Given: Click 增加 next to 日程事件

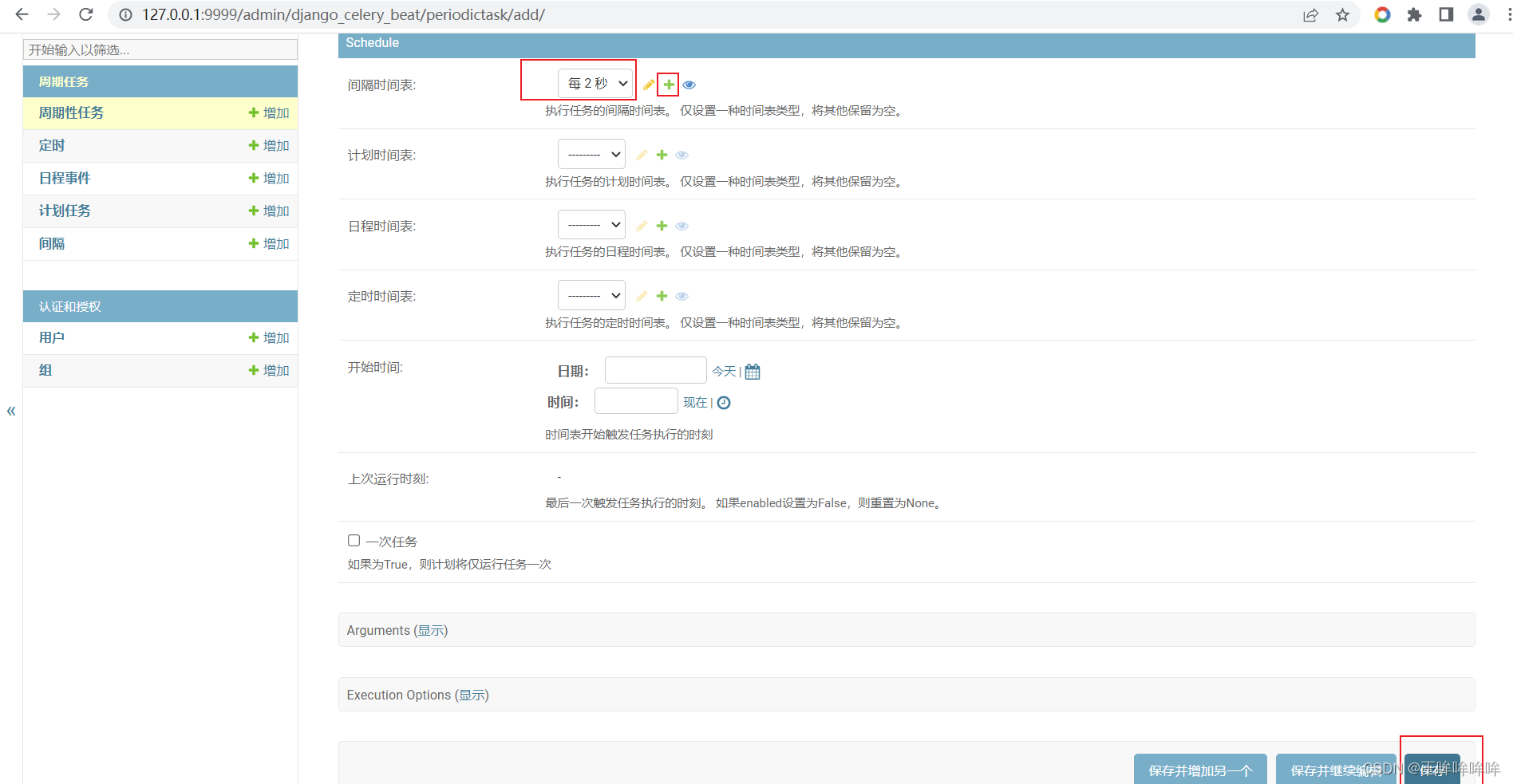Looking at the screenshot, I should coord(269,179).
